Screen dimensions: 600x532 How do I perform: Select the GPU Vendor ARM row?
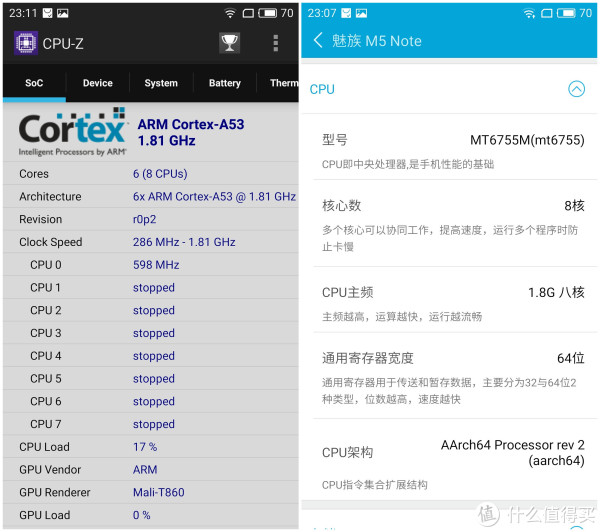pyautogui.click(x=151, y=470)
